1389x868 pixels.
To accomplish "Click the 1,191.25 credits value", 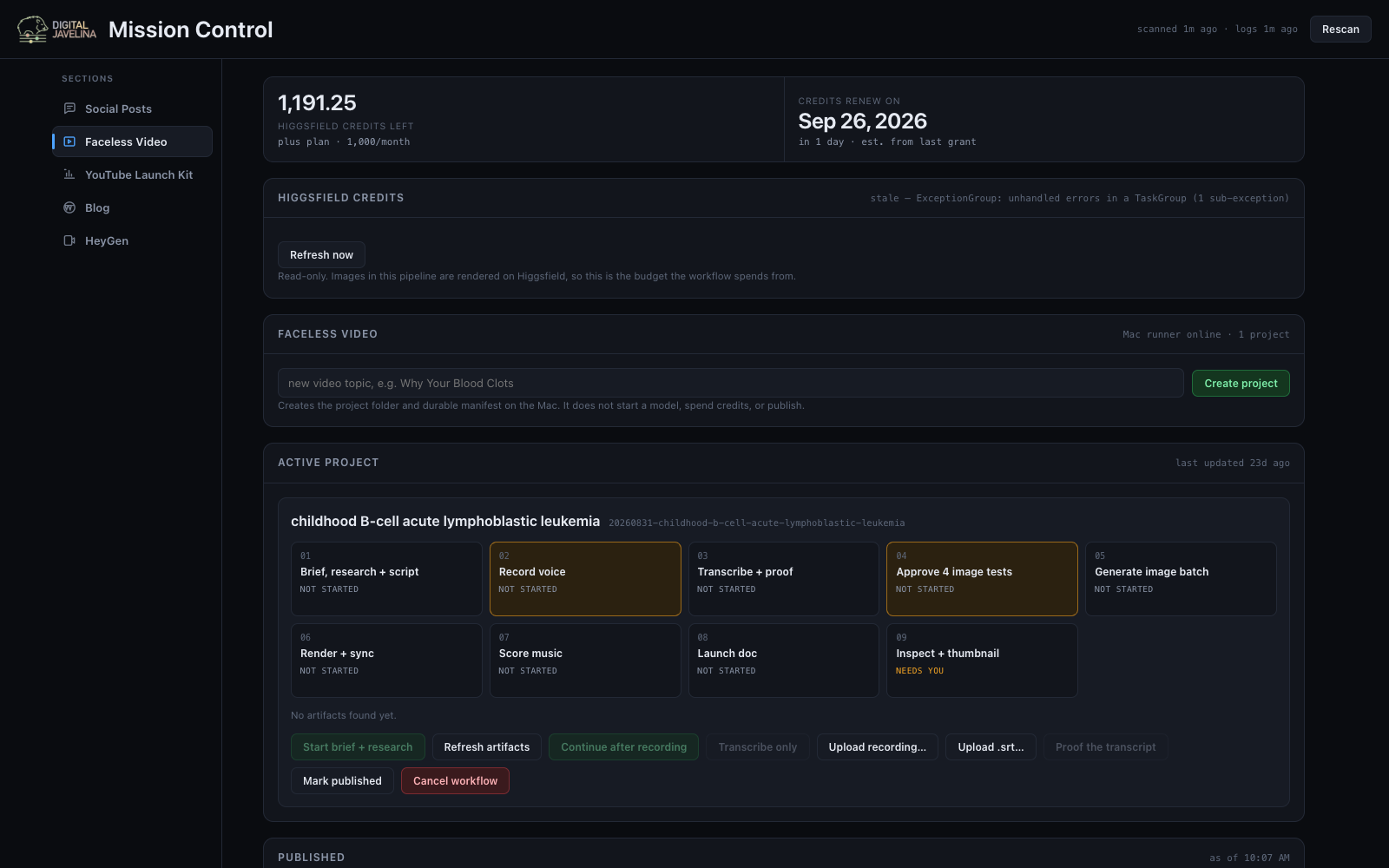I will [x=317, y=102].
